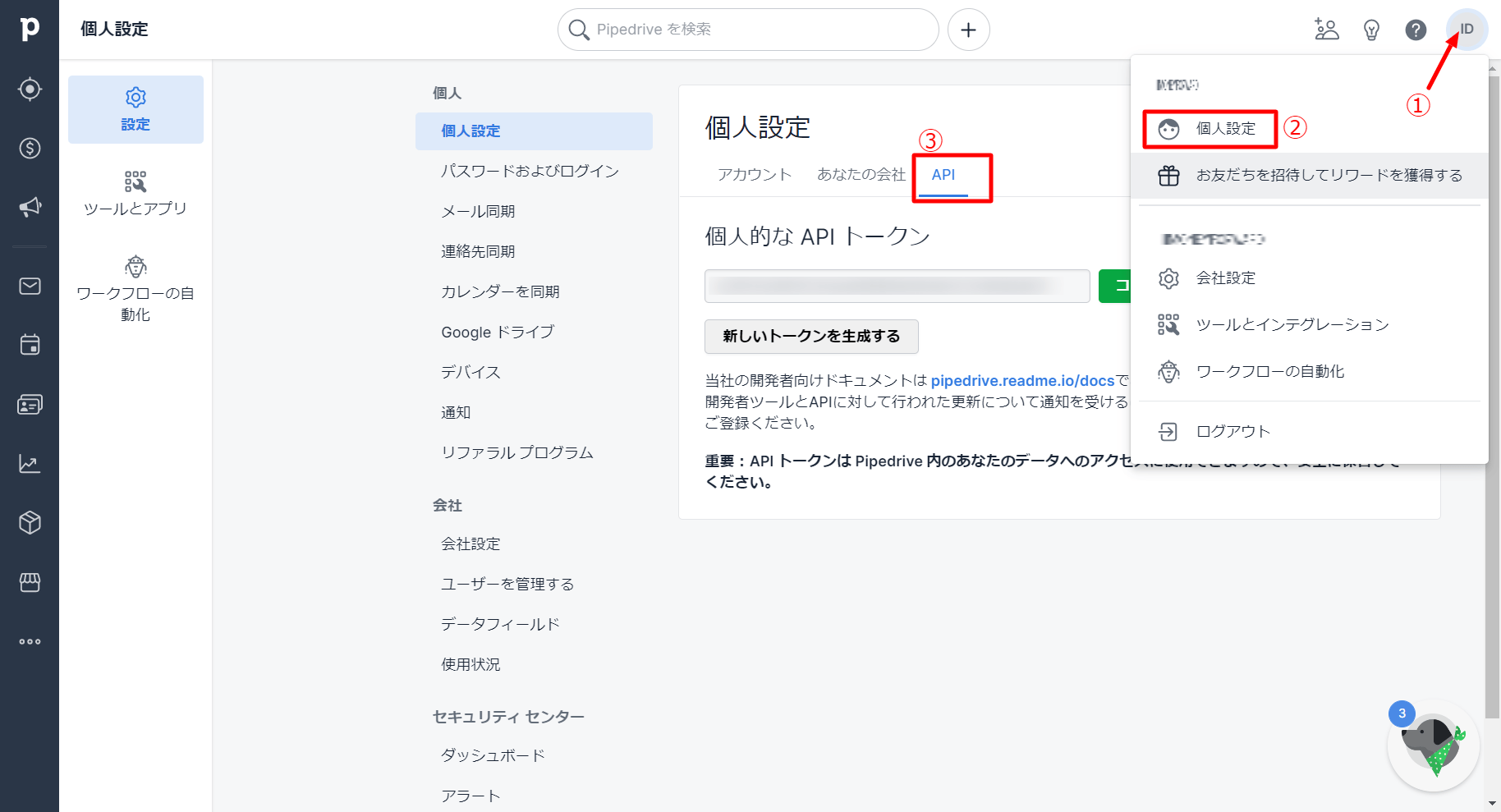The width and height of the screenshot is (1501, 812).
Task: Open the lightbulb sales assistant icon
Action: 1371,30
